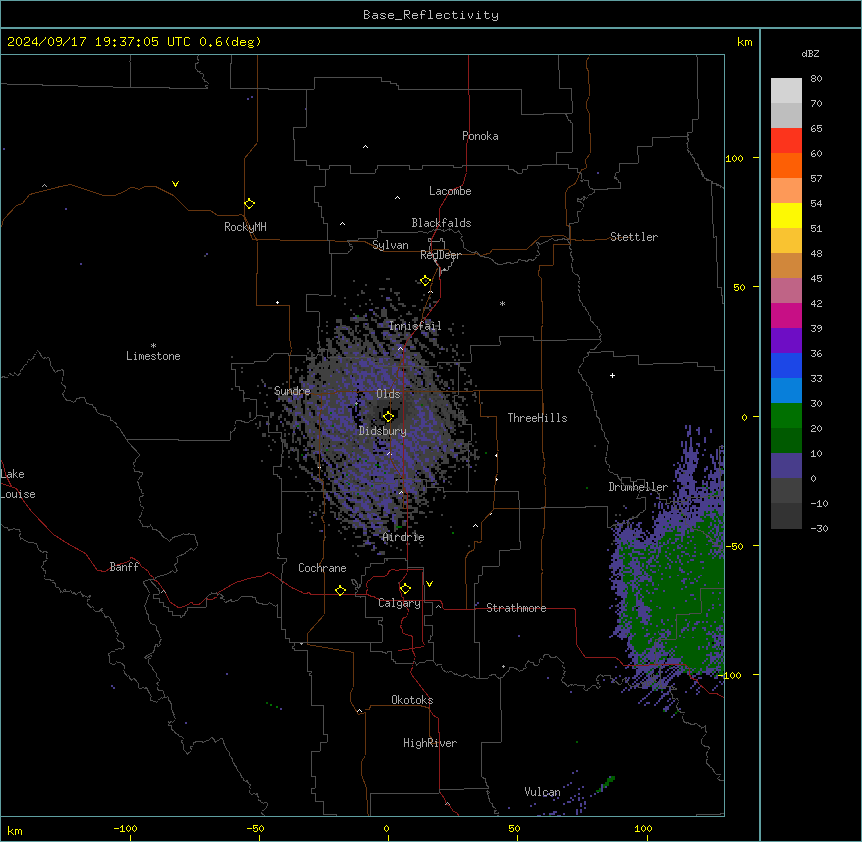
Task: Click the white asterisk northeast of Innisfail
Action: 502,303
